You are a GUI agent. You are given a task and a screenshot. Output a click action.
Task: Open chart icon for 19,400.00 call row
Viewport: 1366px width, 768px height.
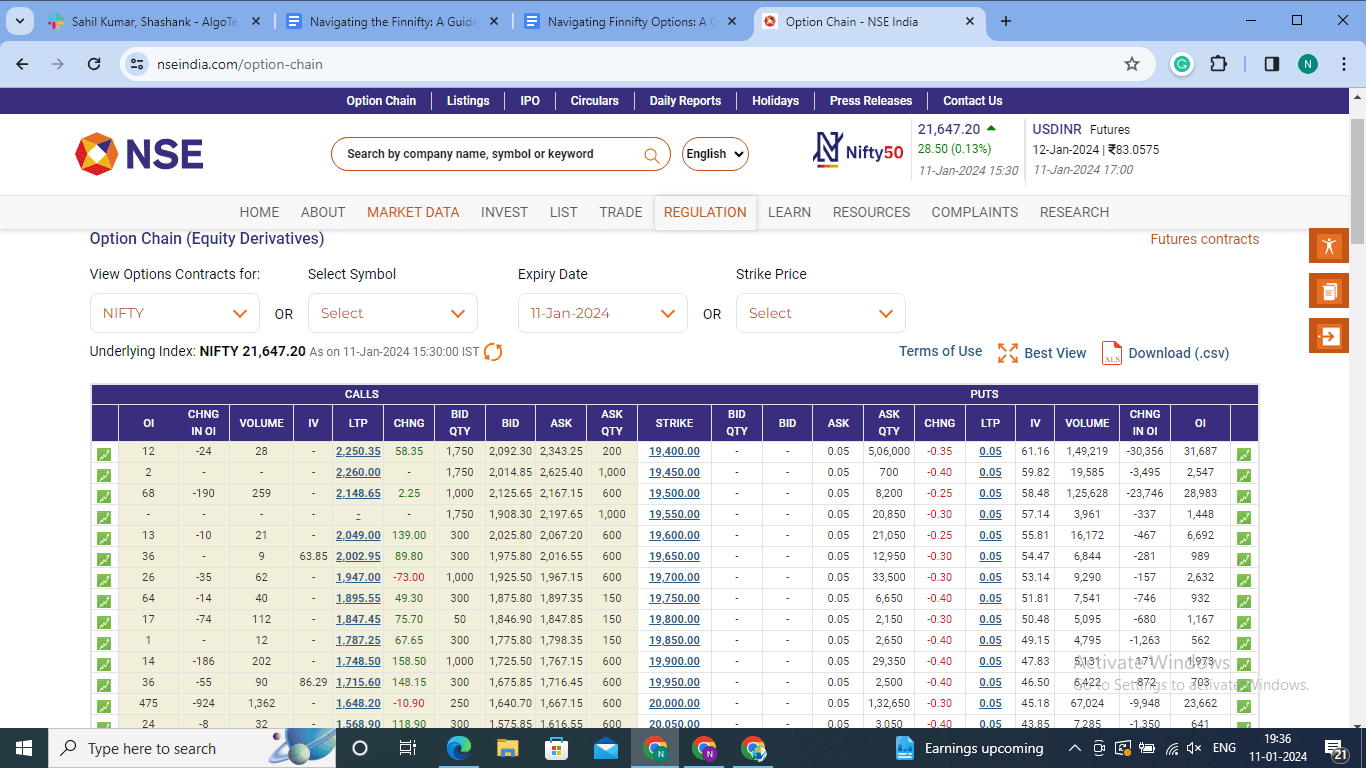(x=104, y=454)
